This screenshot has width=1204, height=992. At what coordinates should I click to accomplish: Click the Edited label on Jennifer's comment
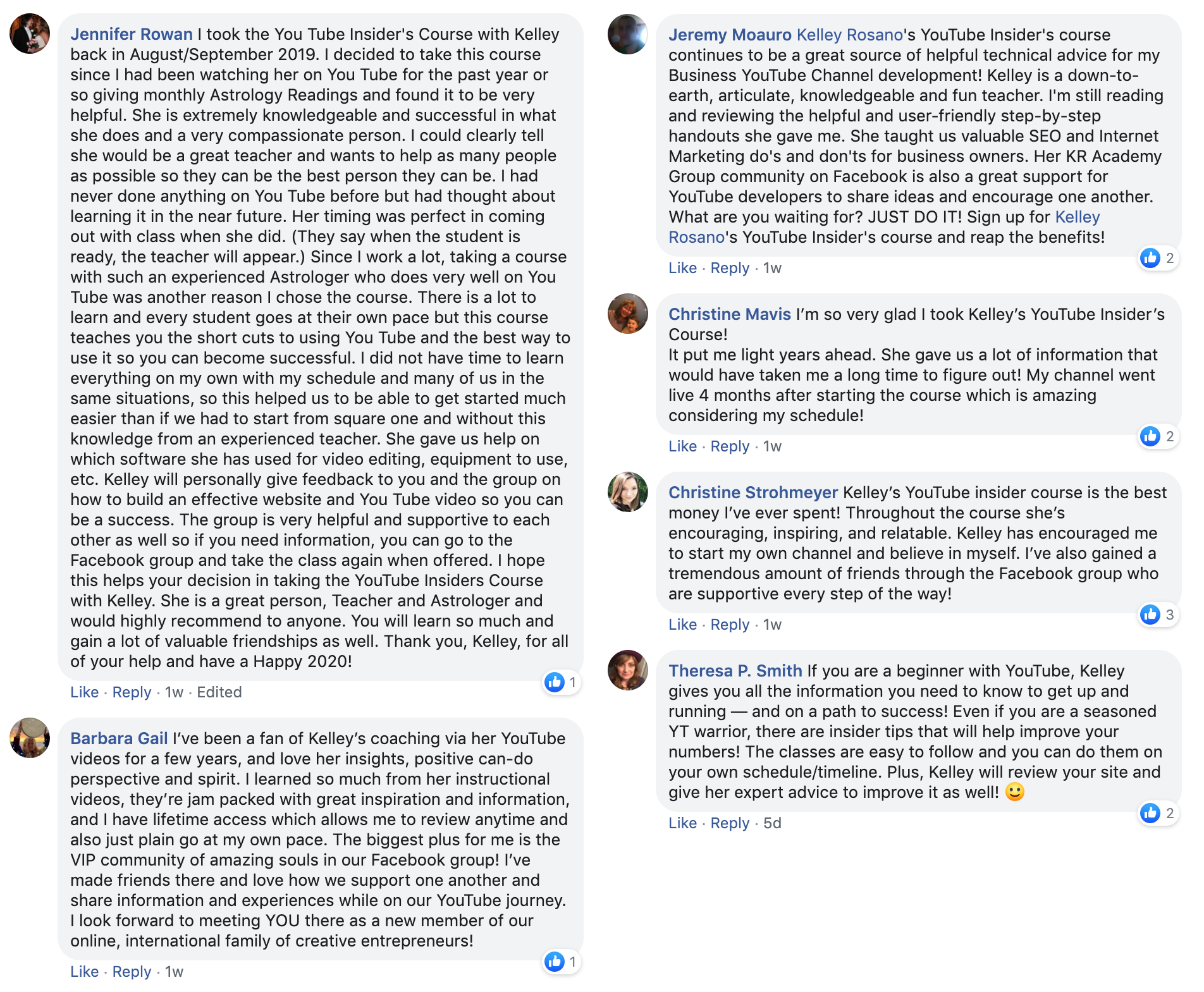(x=219, y=692)
